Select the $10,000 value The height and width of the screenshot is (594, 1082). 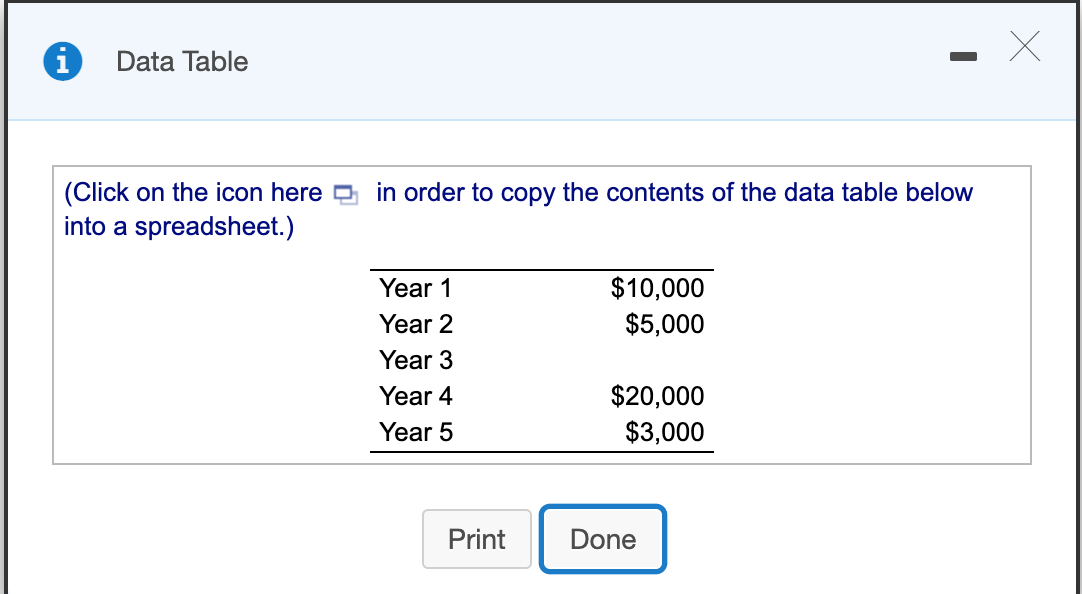tap(658, 288)
